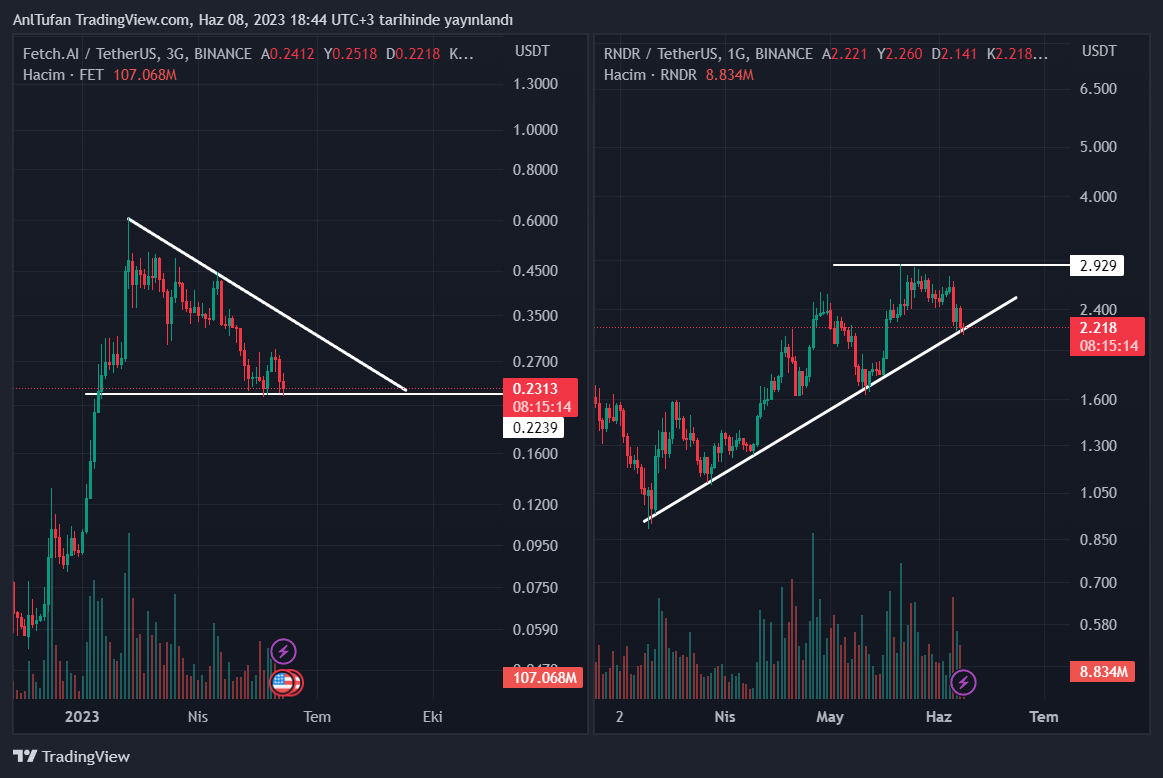Click the 2.929 resistance price label
1163x778 pixels.
[1097, 265]
